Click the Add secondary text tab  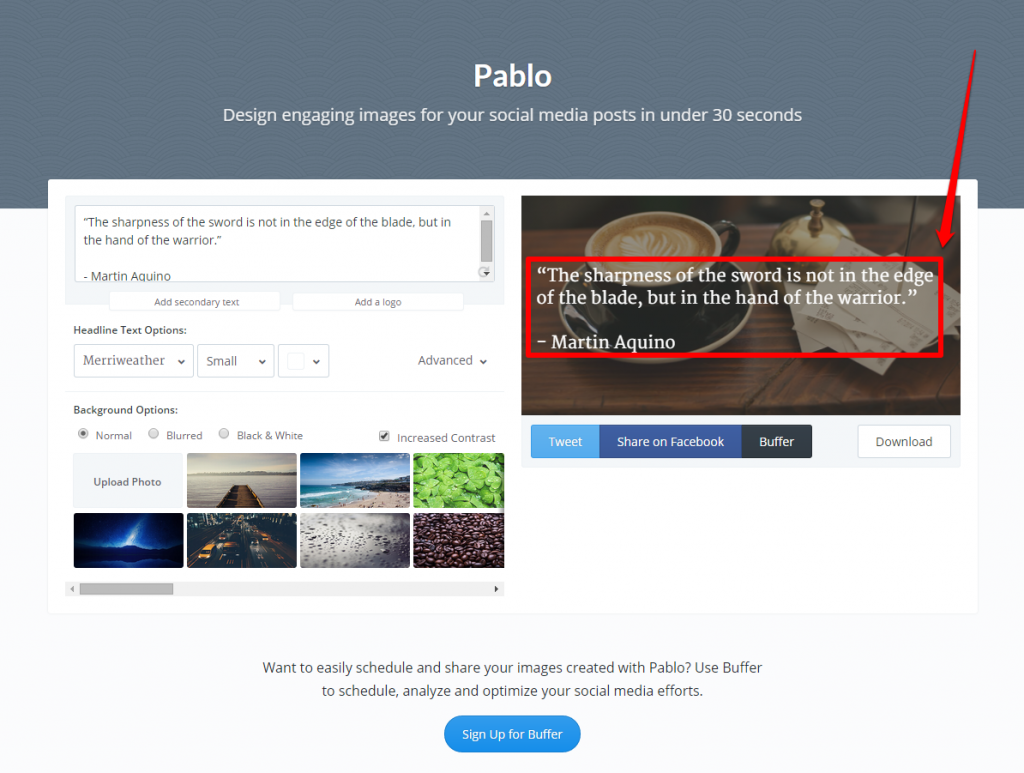click(195, 302)
